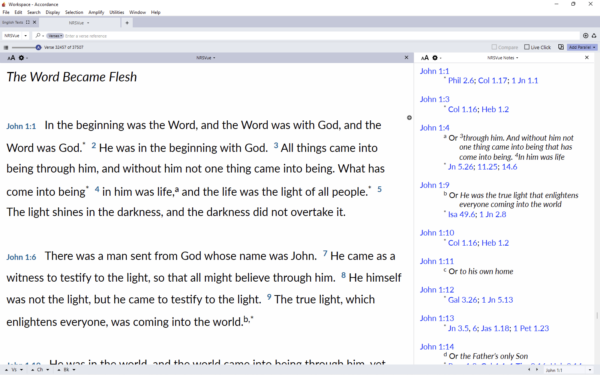Click 'Verse 32457 of 37507' status text
The image size is (600, 375).
coord(64,47)
